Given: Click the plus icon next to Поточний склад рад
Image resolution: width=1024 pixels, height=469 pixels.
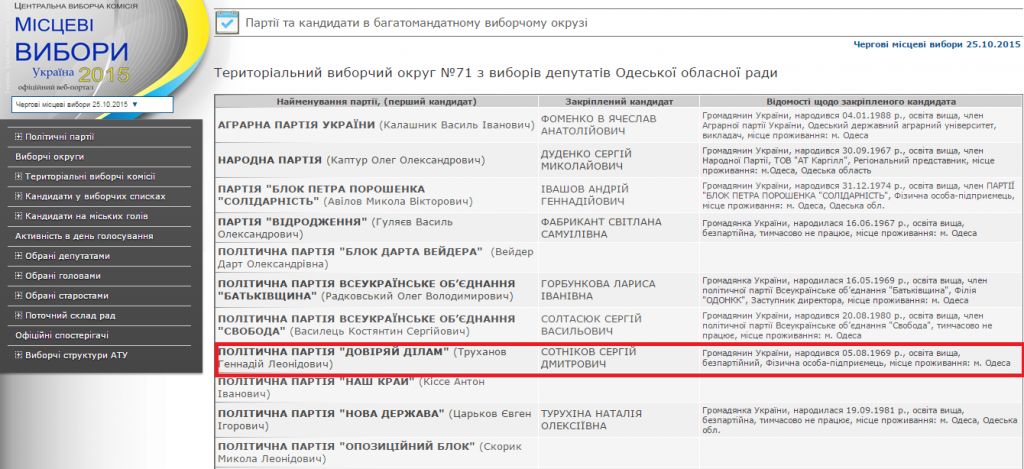Looking at the screenshot, I should point(19,316).
